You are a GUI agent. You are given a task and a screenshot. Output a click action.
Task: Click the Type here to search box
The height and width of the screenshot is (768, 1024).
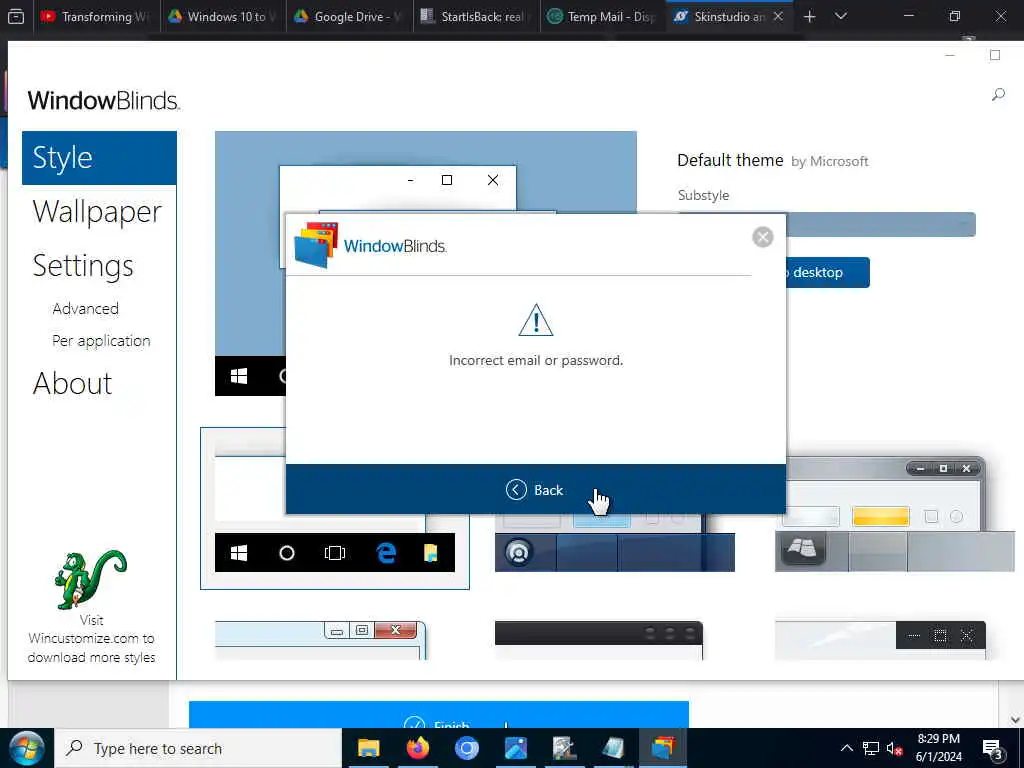(x=199, y=748)
